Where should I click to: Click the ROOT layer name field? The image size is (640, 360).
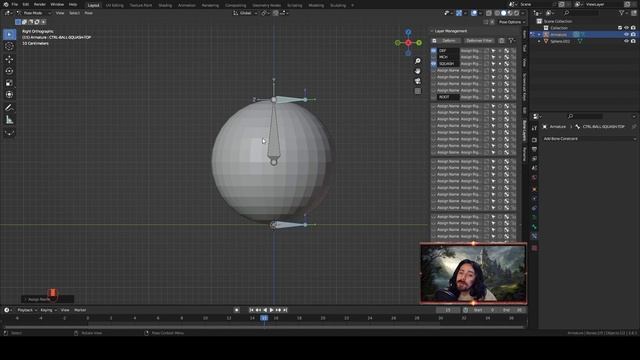(448, 97)
